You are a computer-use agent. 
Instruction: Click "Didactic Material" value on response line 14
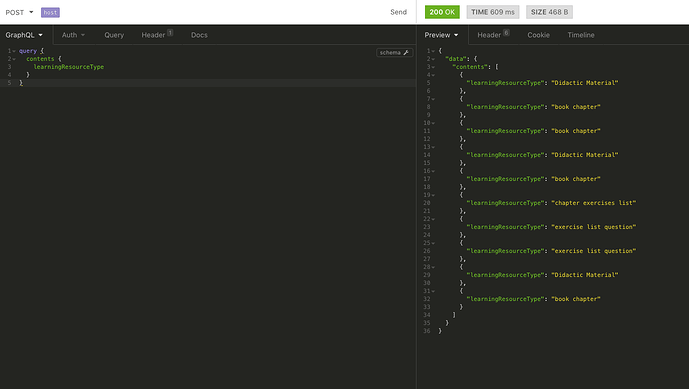pos(584,155)
